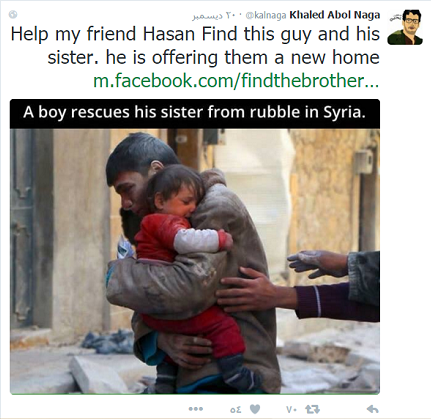Like the tweet with the heart icon
Viewport: 431px width, 419px height.
coord(255,409)
